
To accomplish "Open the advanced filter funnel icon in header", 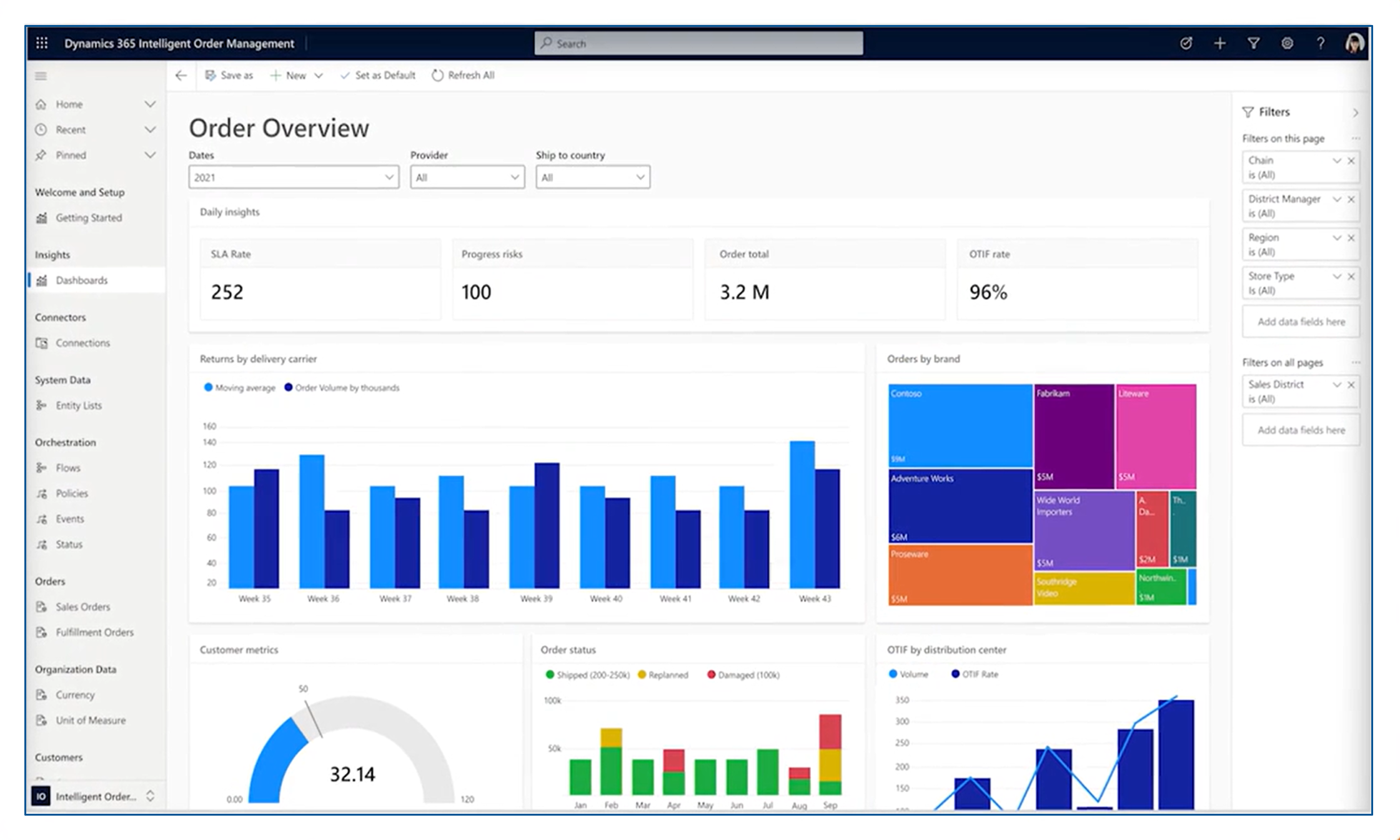I will (x=1253, y=43).
